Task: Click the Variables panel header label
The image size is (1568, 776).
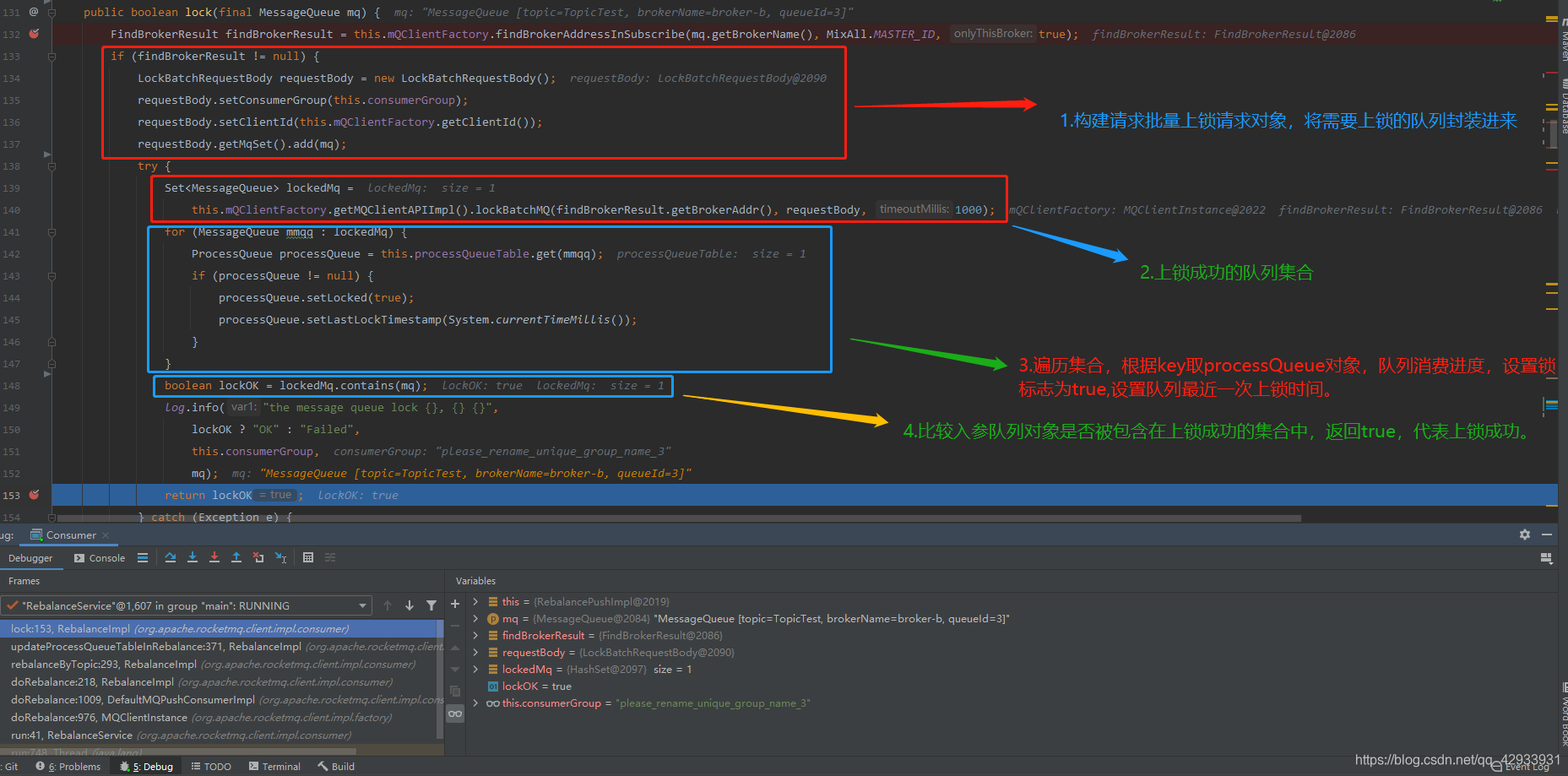Action: 475,581
